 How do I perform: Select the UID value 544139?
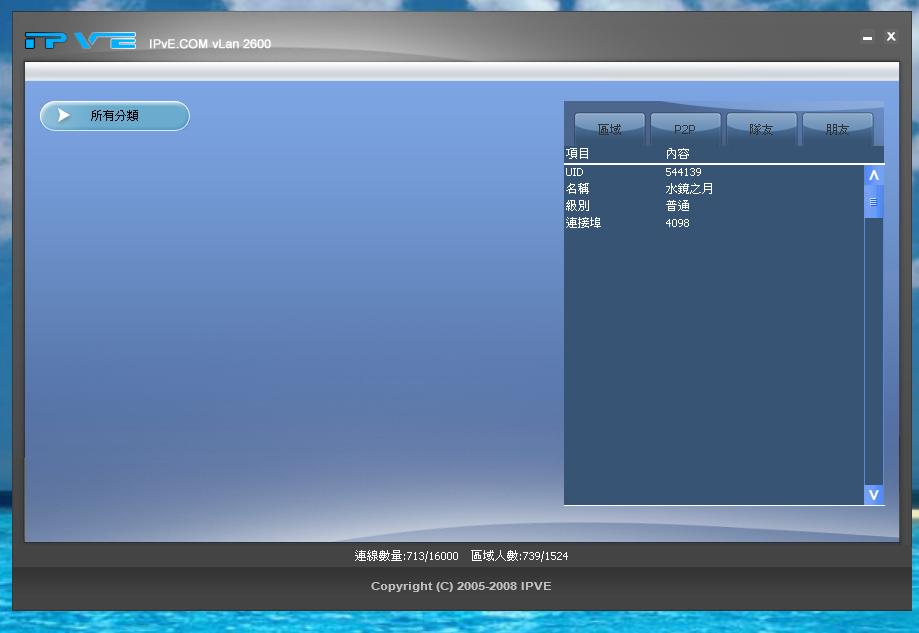click(x=683, y=172)
